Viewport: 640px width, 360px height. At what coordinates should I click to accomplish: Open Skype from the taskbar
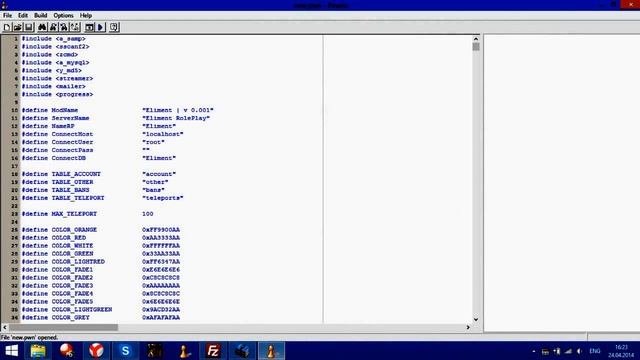[x=125, y=351]
